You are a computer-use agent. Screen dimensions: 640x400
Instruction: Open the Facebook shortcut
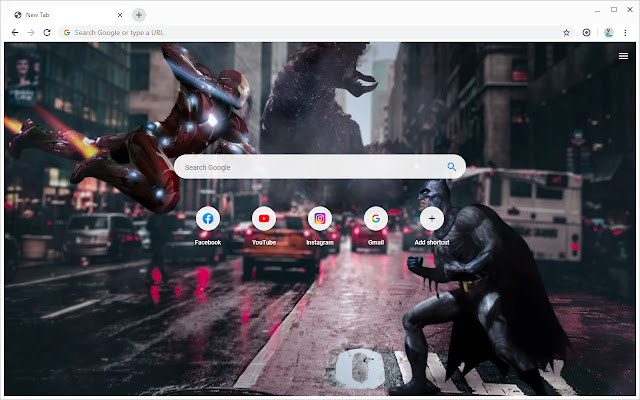208,219
